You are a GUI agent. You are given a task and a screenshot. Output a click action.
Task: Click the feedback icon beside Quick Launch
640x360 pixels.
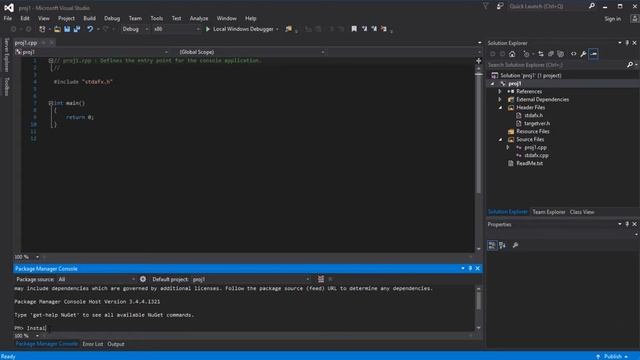pyautogui.click(x=500, y=7)
